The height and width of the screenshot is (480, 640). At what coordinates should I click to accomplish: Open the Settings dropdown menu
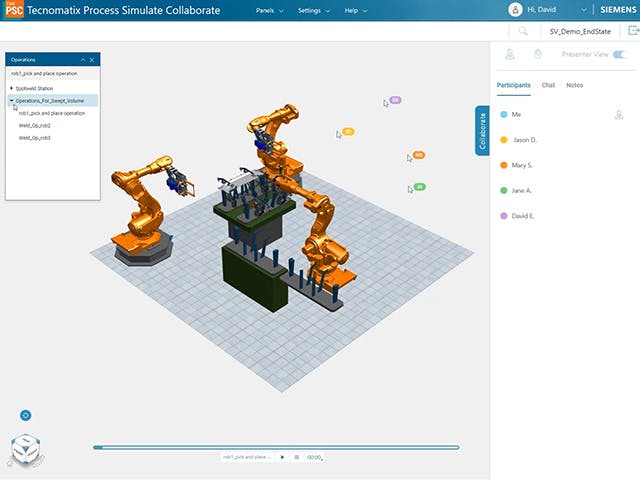(313, 11)
